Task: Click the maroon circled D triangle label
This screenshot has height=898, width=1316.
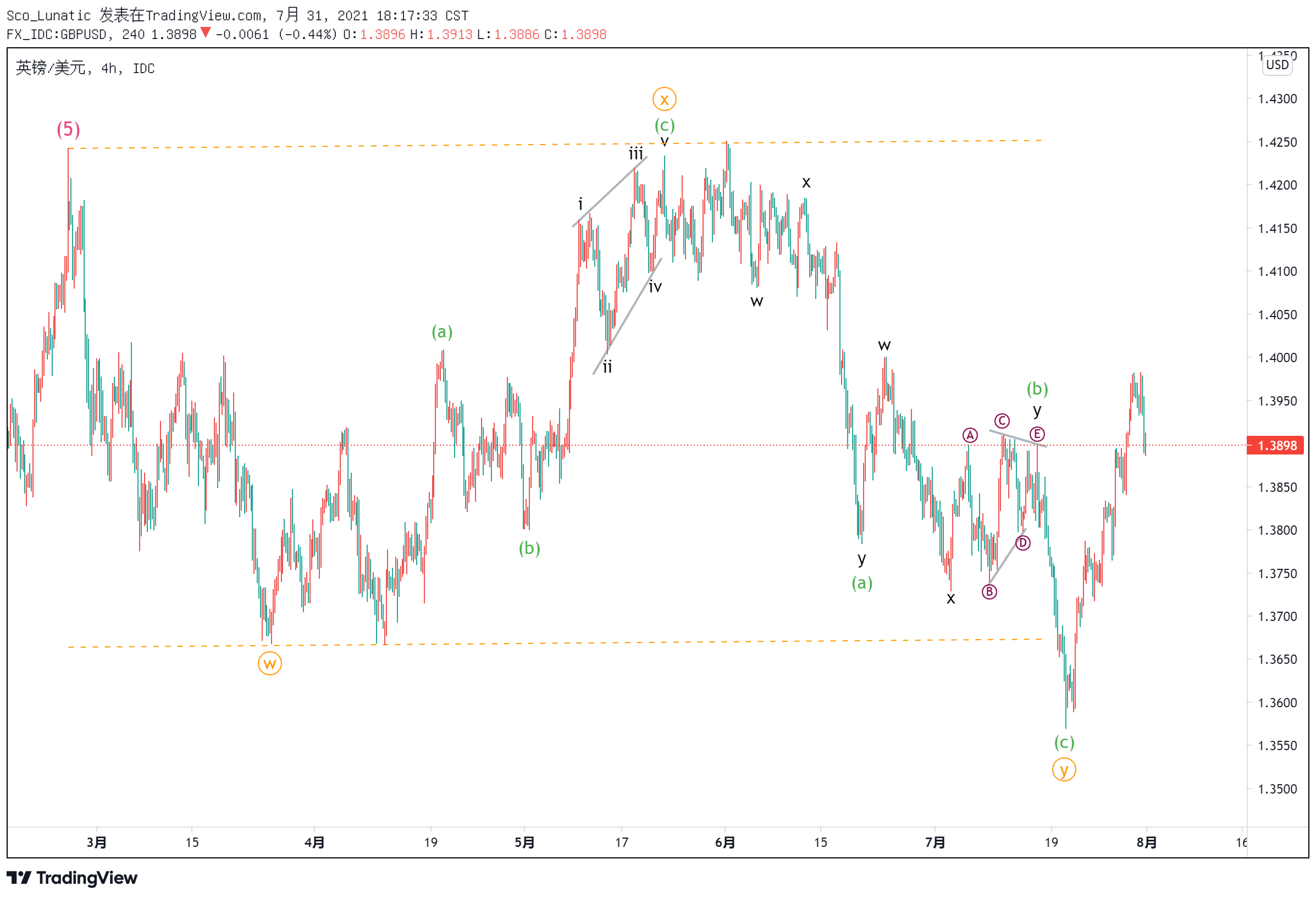Action: click(x=1022, y=543)
